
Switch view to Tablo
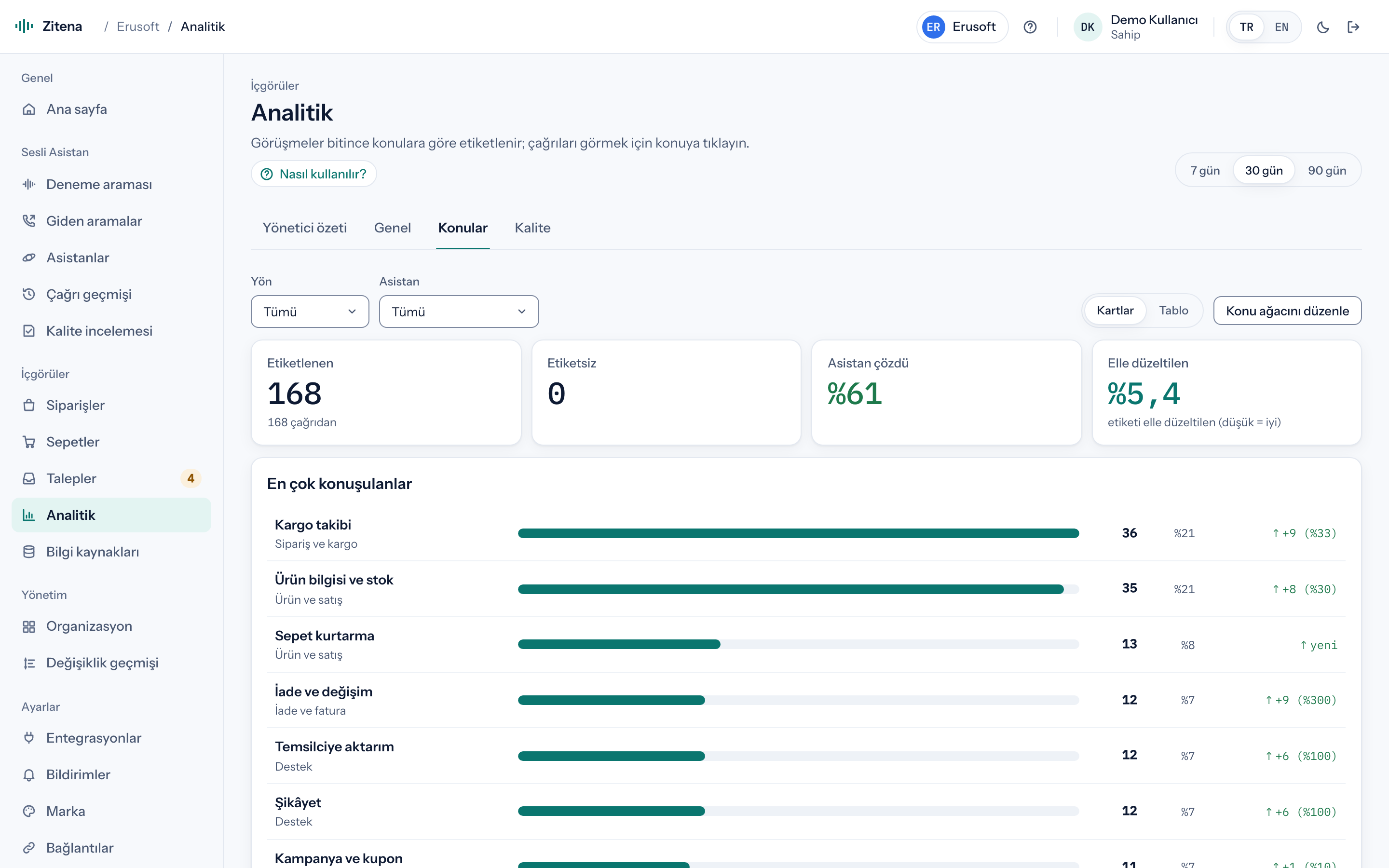click(x=1173, y=311)
